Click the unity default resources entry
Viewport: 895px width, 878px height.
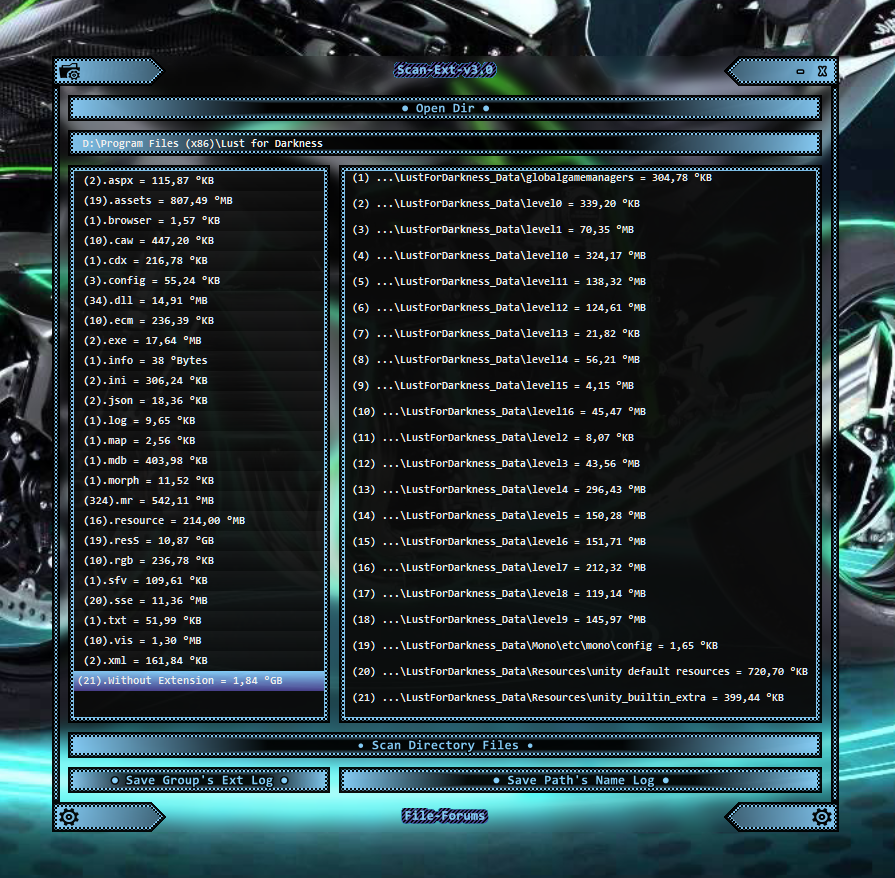click(579, 671)
